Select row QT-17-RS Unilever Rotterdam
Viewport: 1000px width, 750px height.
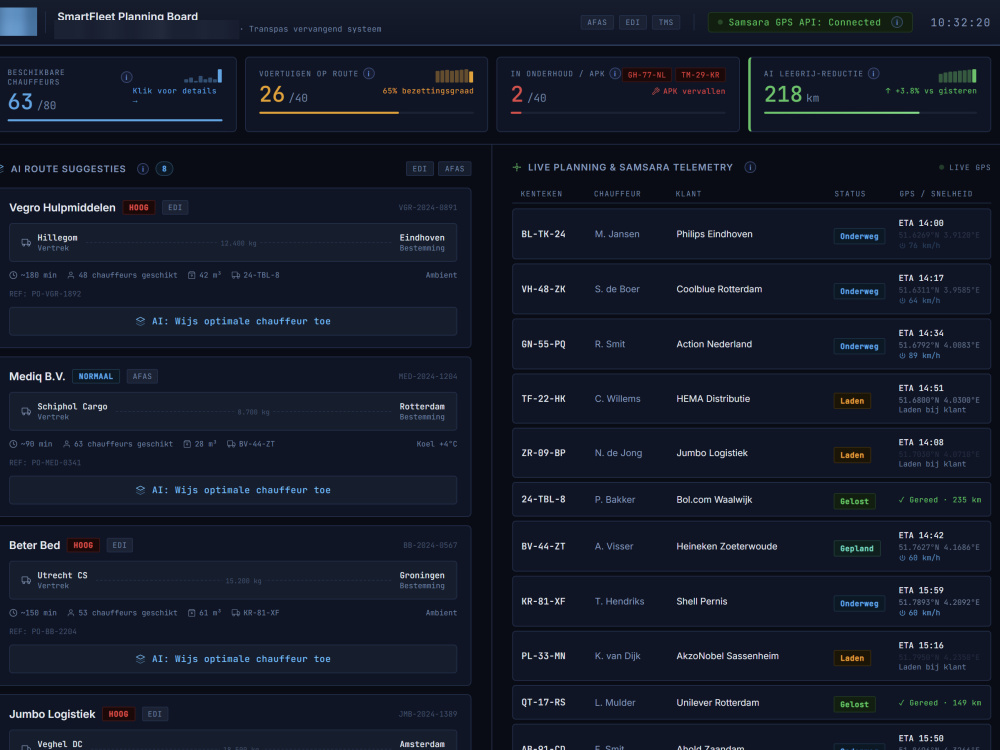click(x=751, y=703)
